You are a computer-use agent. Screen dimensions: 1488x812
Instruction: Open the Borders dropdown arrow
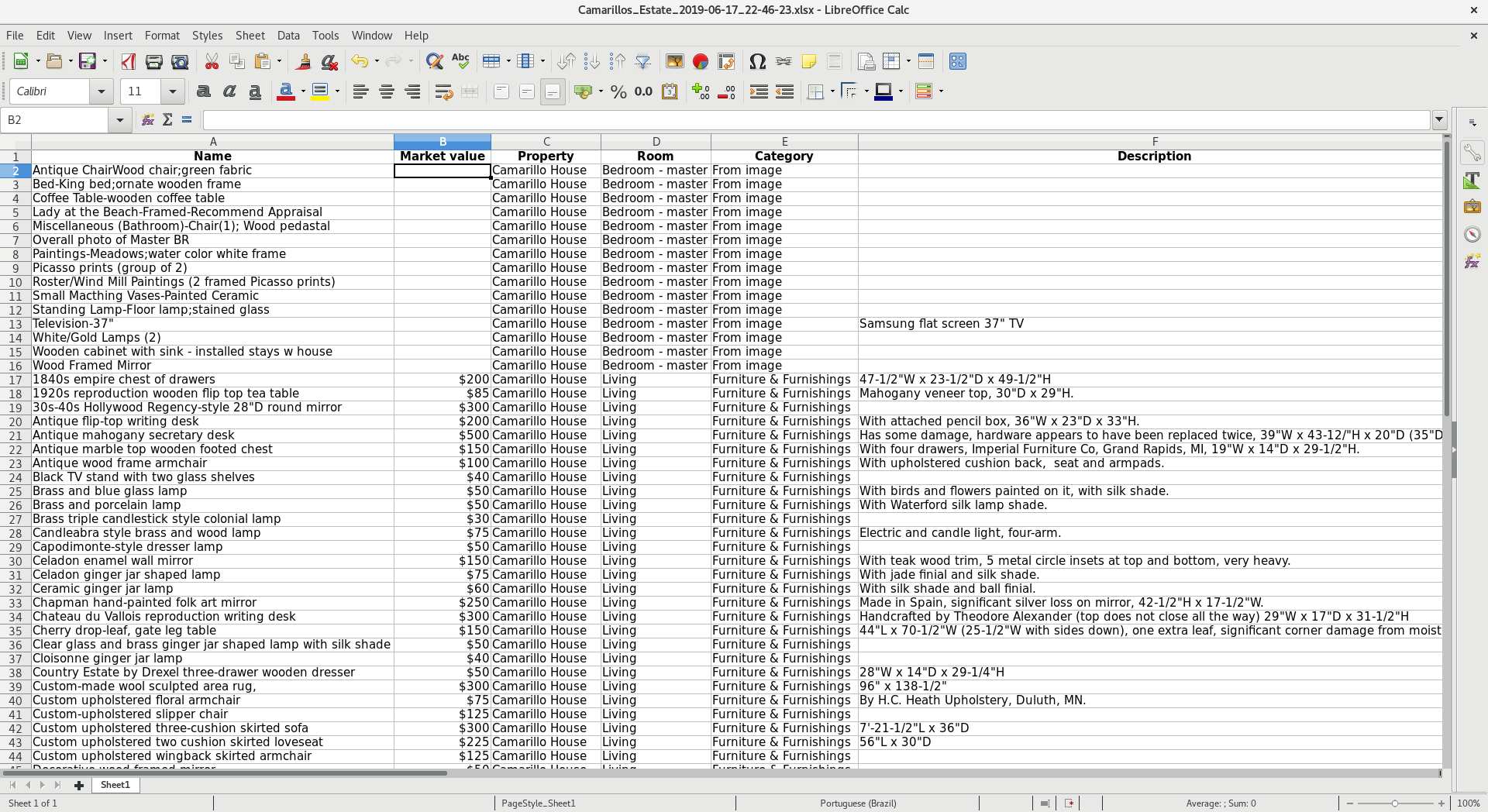coord(832,91)
